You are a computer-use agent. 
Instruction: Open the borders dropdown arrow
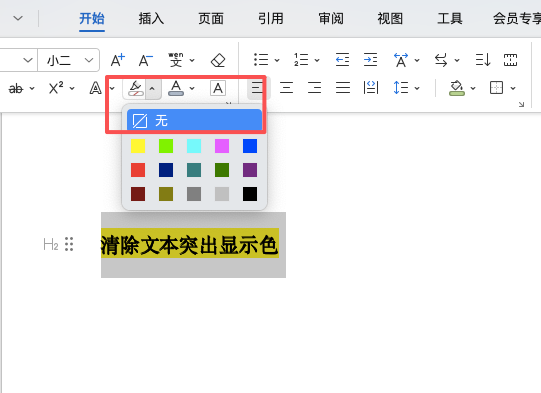click(513, 89)
